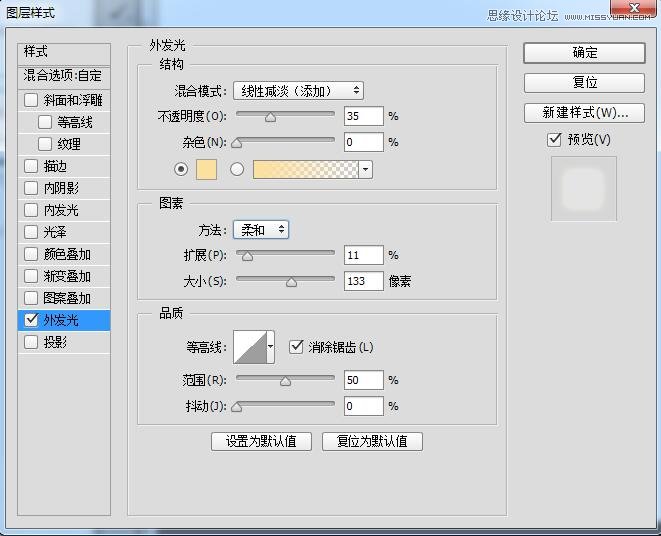Click the contour curve thumbnail
This screenshot has width=661, height=536.
(250, 347)
